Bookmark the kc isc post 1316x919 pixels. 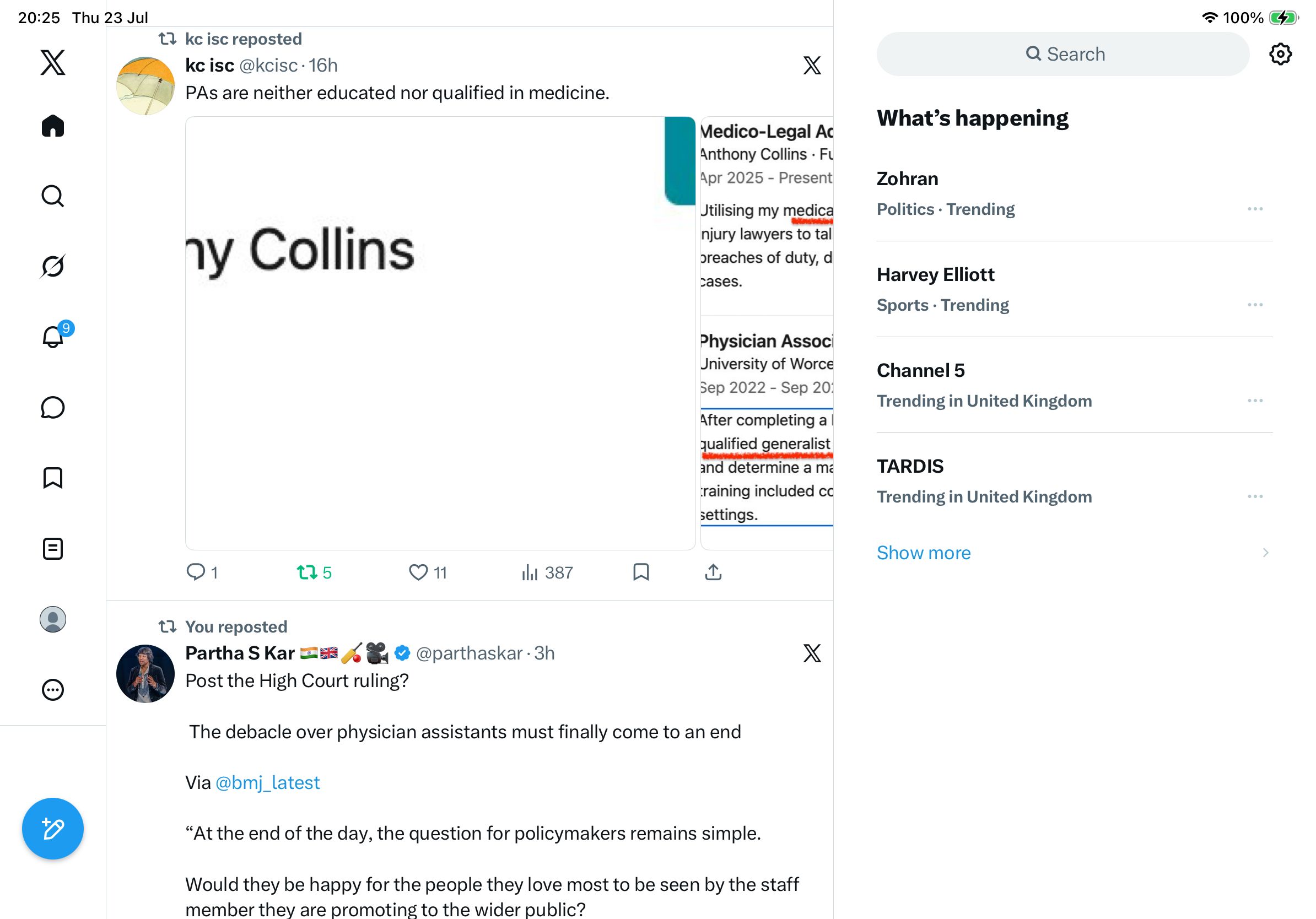[x=641, y=572]
